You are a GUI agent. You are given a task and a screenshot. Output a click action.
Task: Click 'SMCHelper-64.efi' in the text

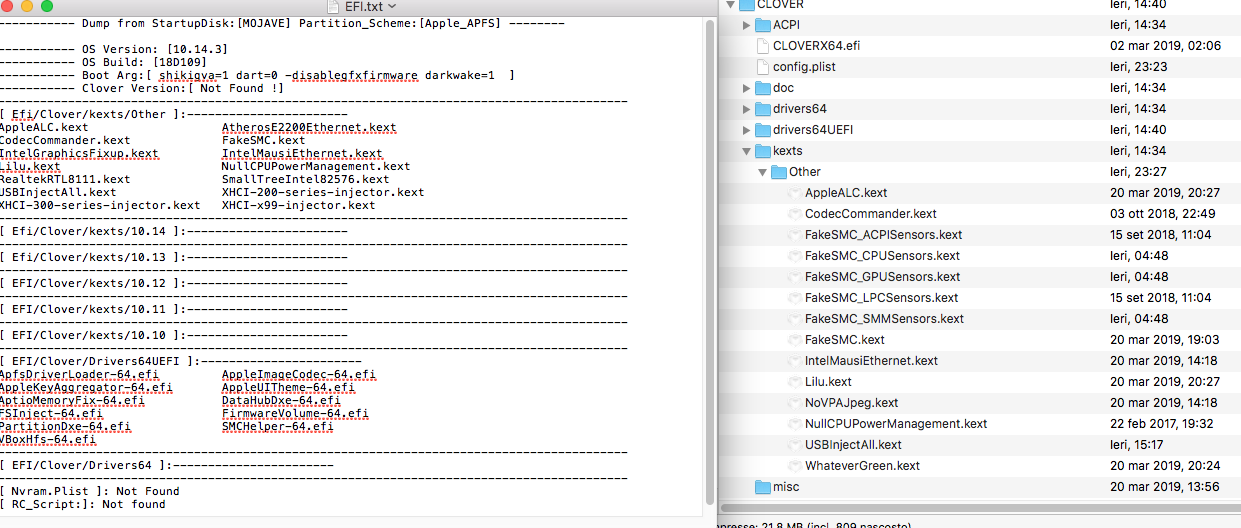pos(277,426)
